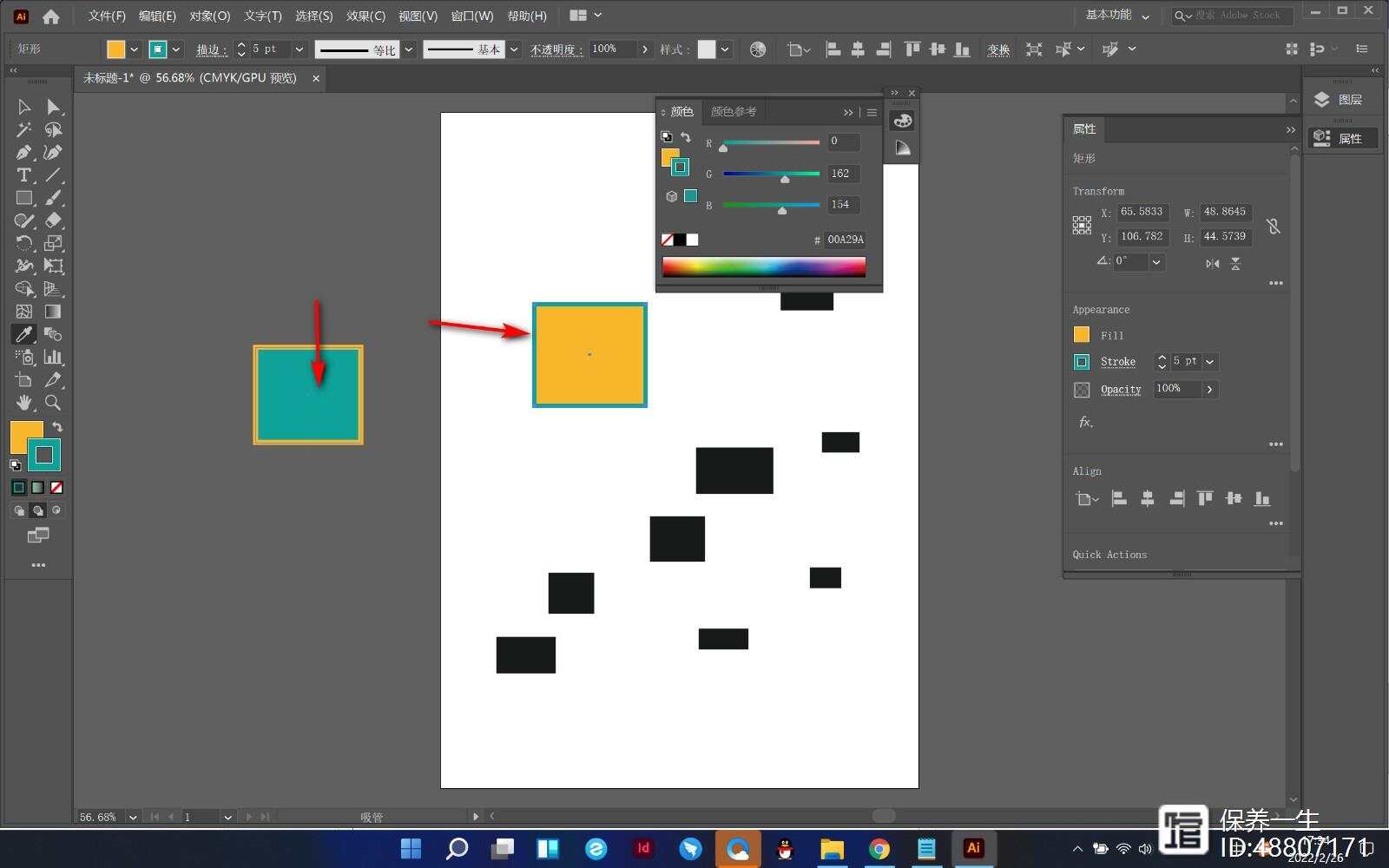Select the Magic Wand tool

pos(24,129)
